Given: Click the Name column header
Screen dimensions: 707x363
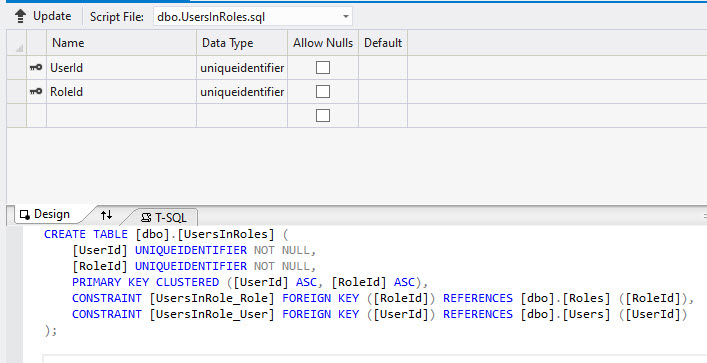Looking at the screenshot, I should (121, 43).
